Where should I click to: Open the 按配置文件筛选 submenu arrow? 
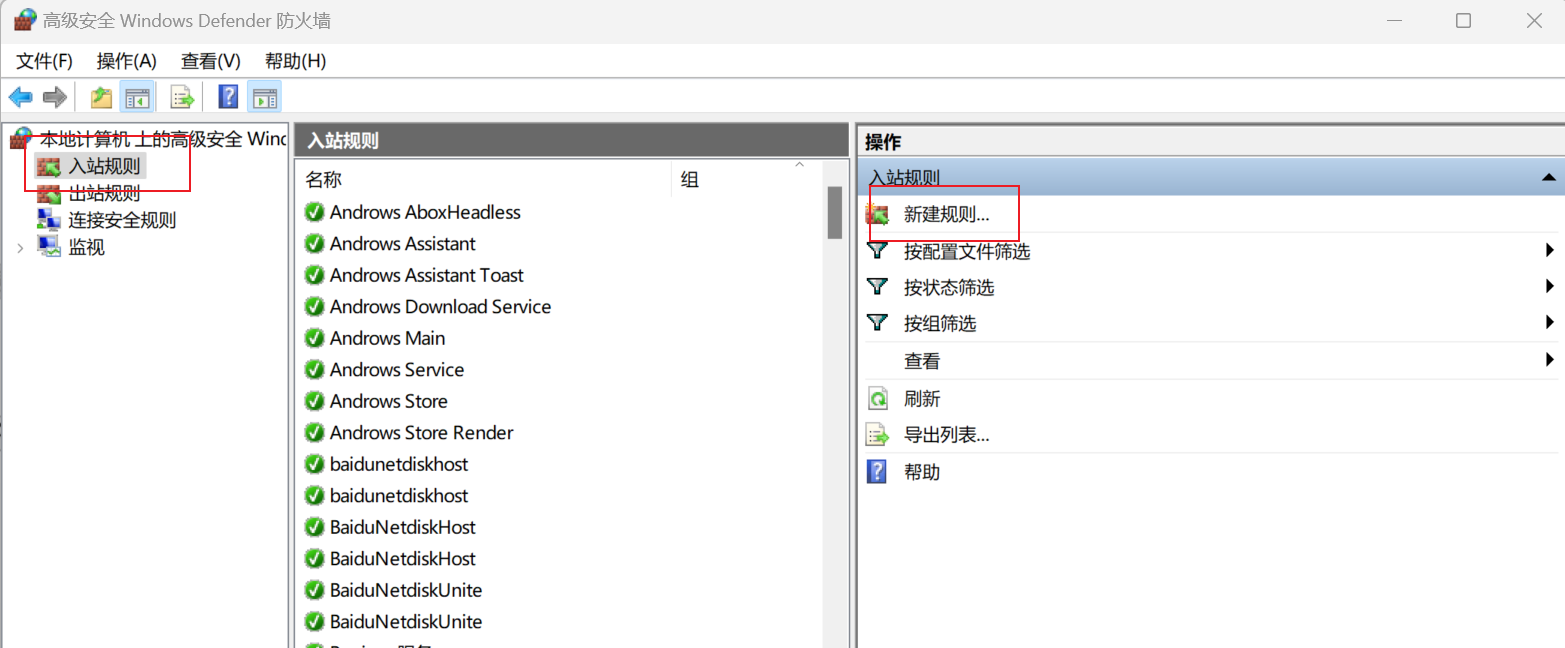1550,250
